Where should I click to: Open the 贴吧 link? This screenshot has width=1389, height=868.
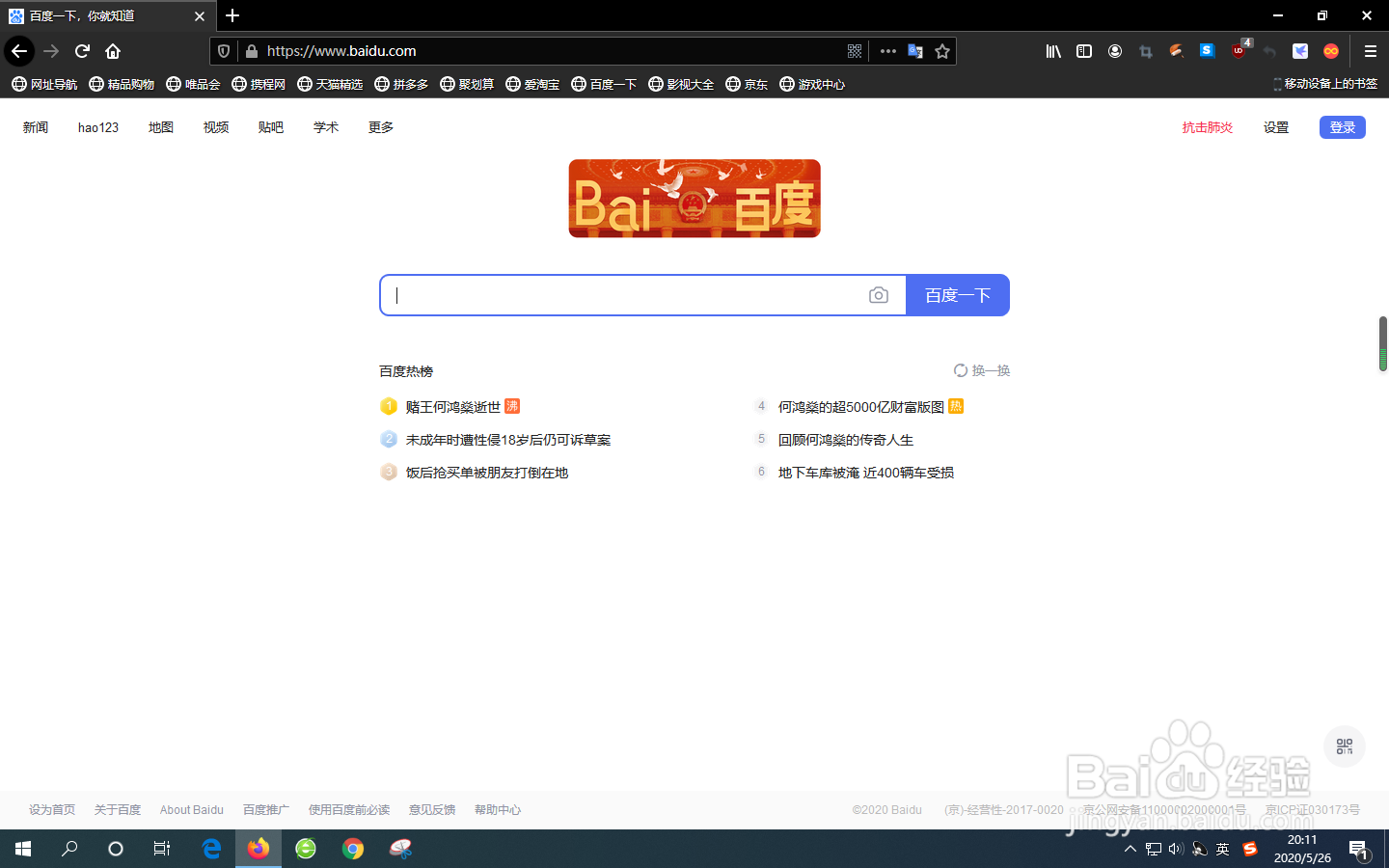pos(271,127)
